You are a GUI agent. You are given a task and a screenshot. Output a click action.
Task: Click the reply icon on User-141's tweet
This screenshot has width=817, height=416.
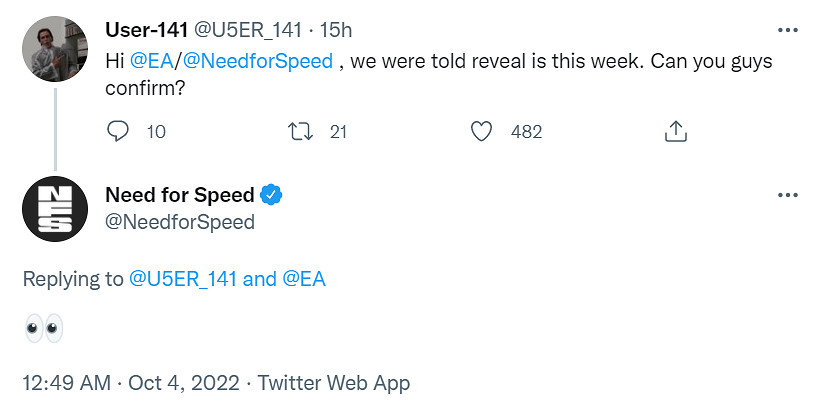[118, 131]
